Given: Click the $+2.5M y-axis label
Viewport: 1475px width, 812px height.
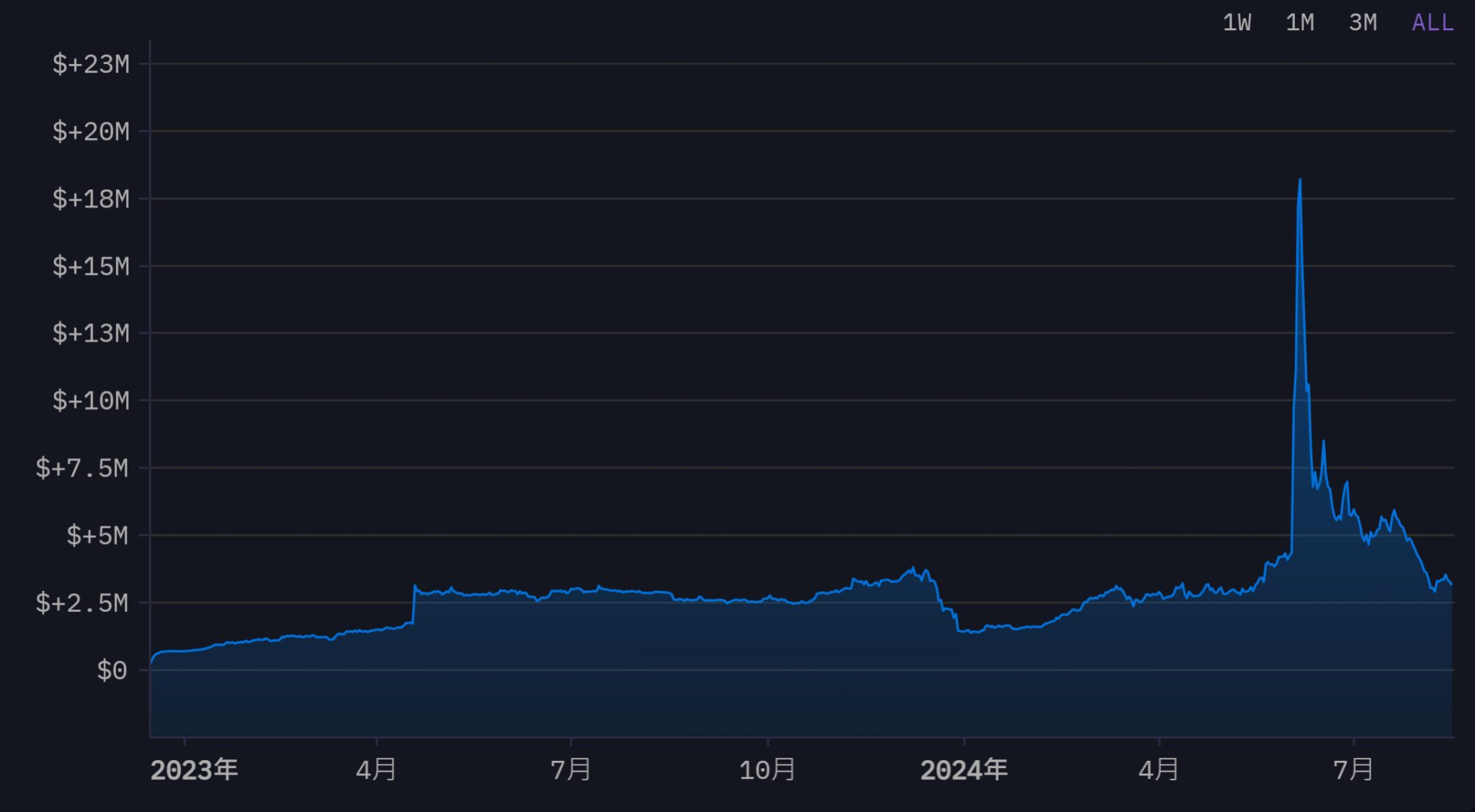Looking at the screenshot, I should 82,603.
